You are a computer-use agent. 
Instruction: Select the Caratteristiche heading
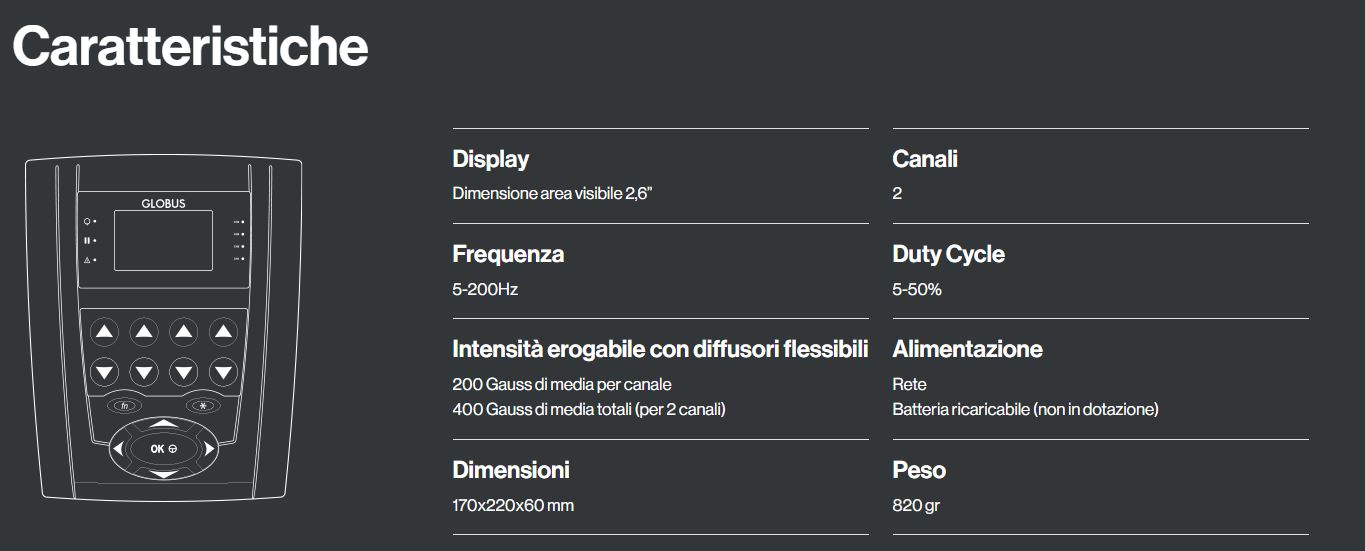(190, 46)
